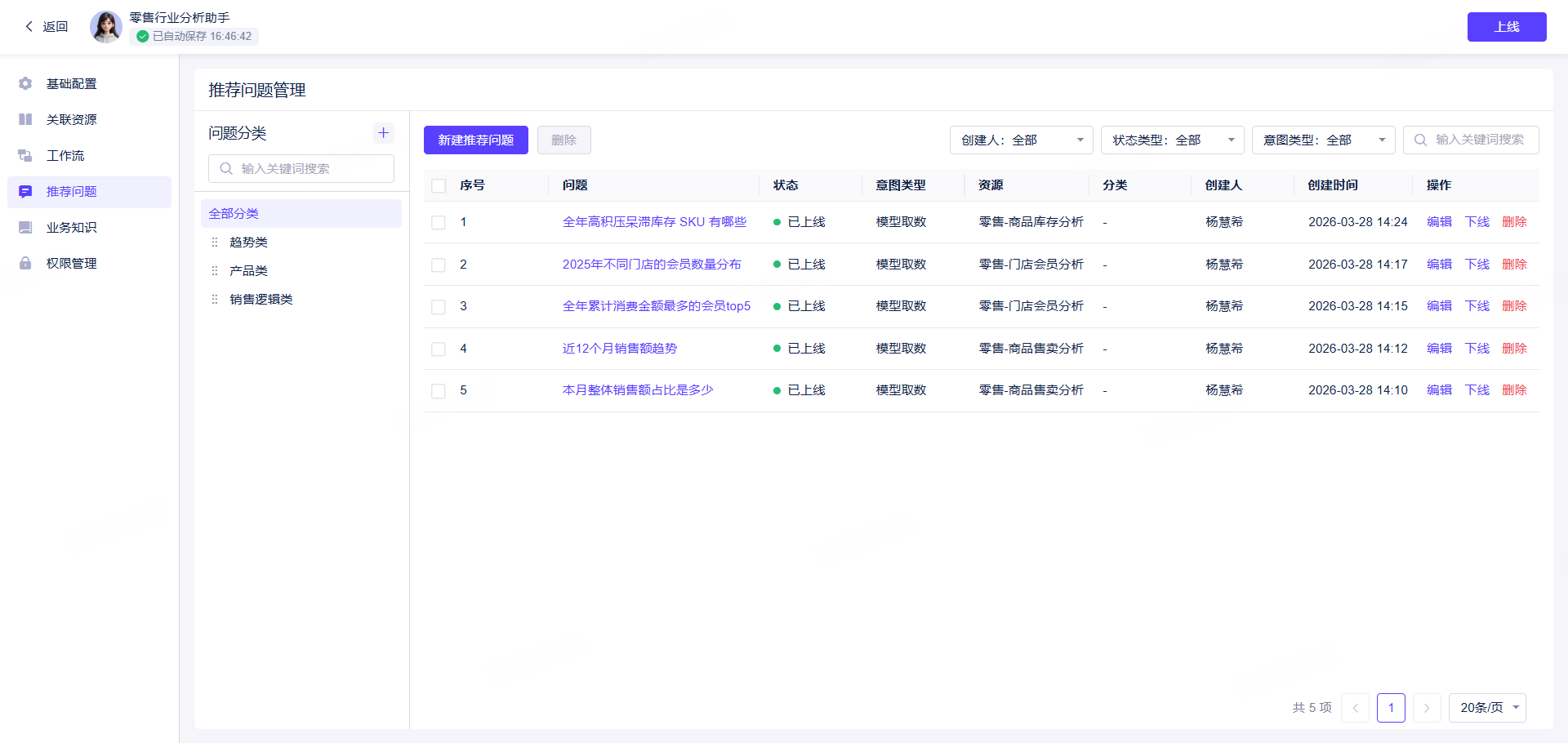The image size is (1568, 743).
Task: Add a new 问题分类 with plus icon
Action: point(383,132)
